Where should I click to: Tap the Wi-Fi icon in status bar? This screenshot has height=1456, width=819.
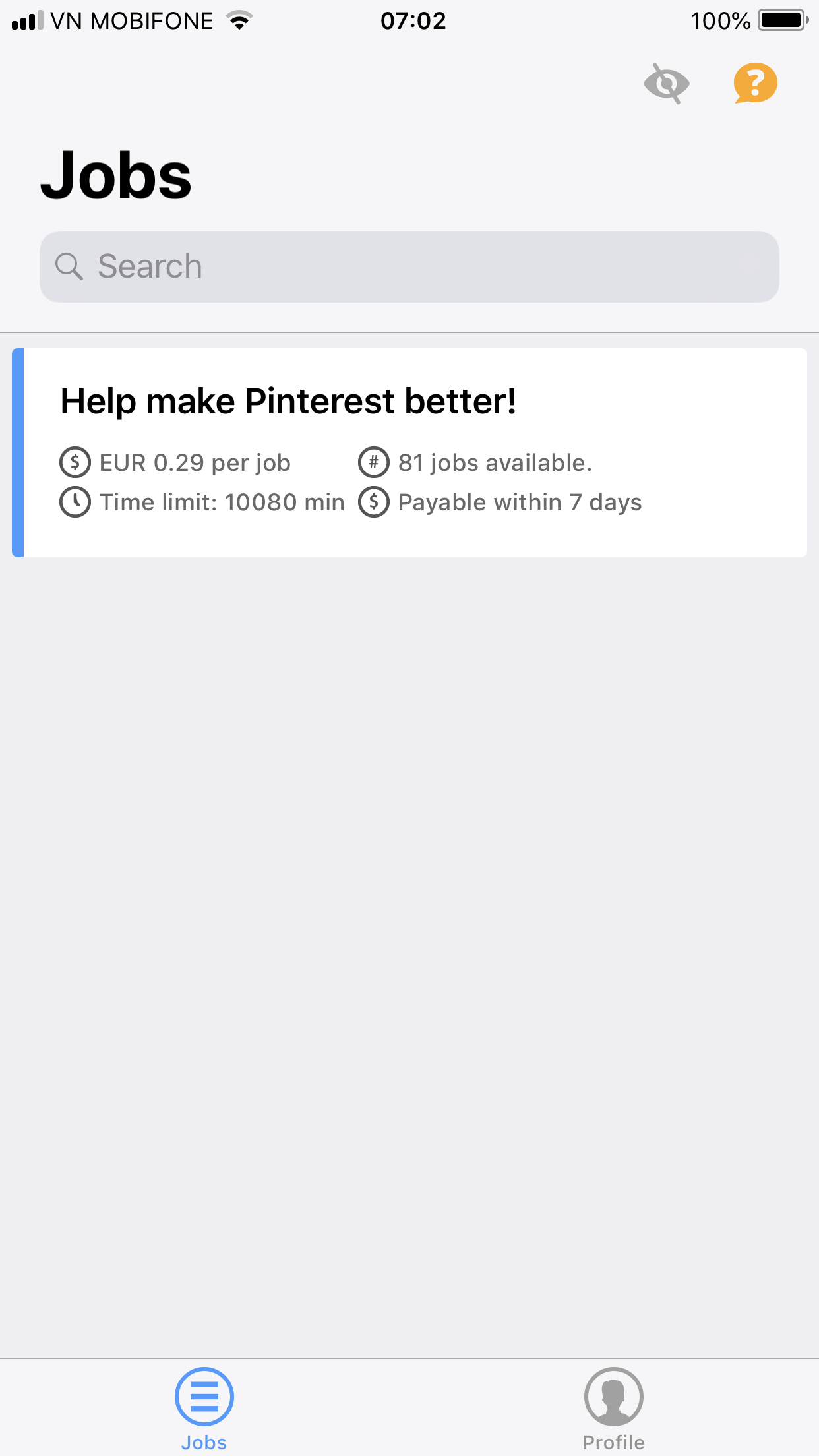click(239, 20)
